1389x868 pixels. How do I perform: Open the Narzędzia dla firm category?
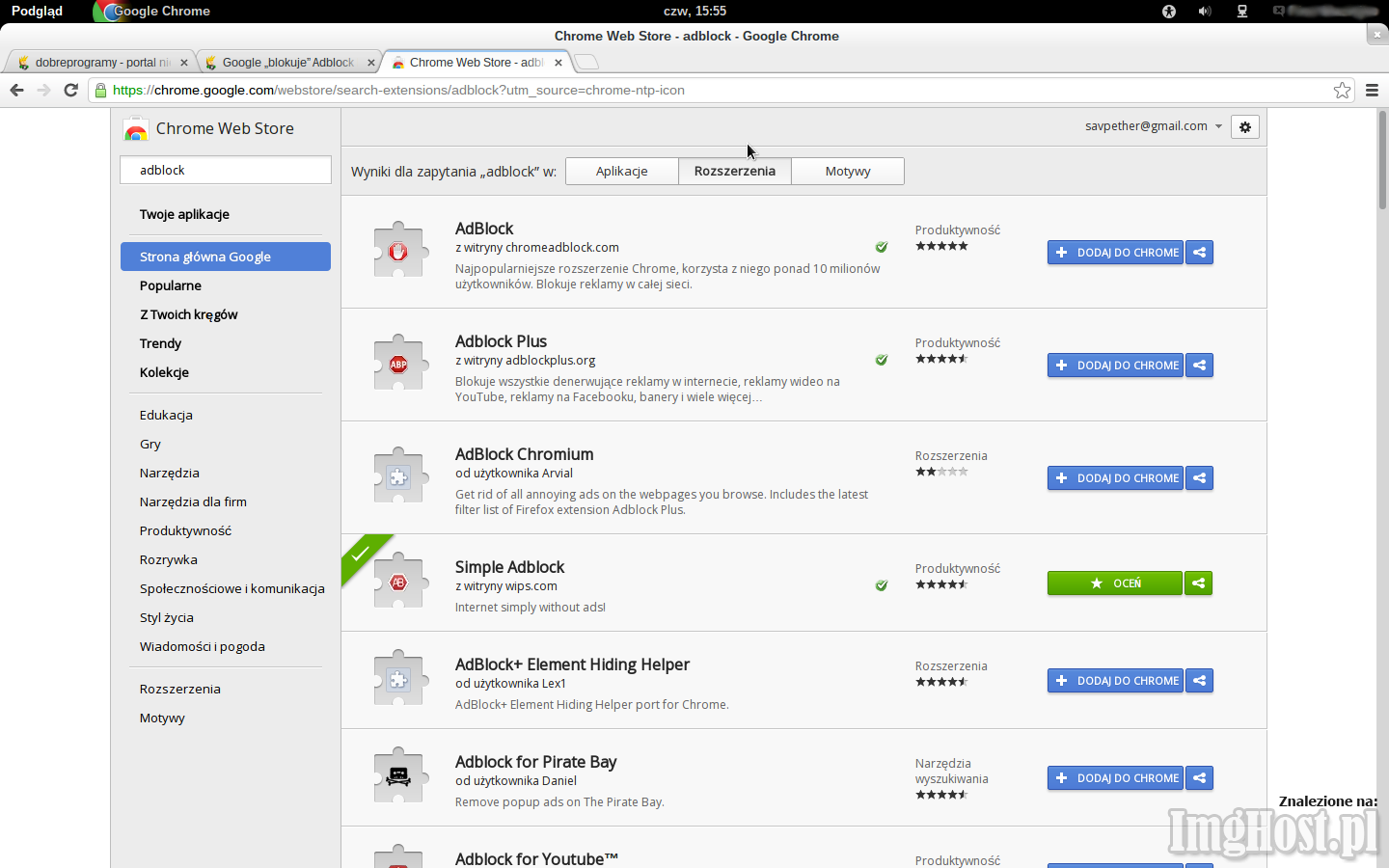click(193, 502)
